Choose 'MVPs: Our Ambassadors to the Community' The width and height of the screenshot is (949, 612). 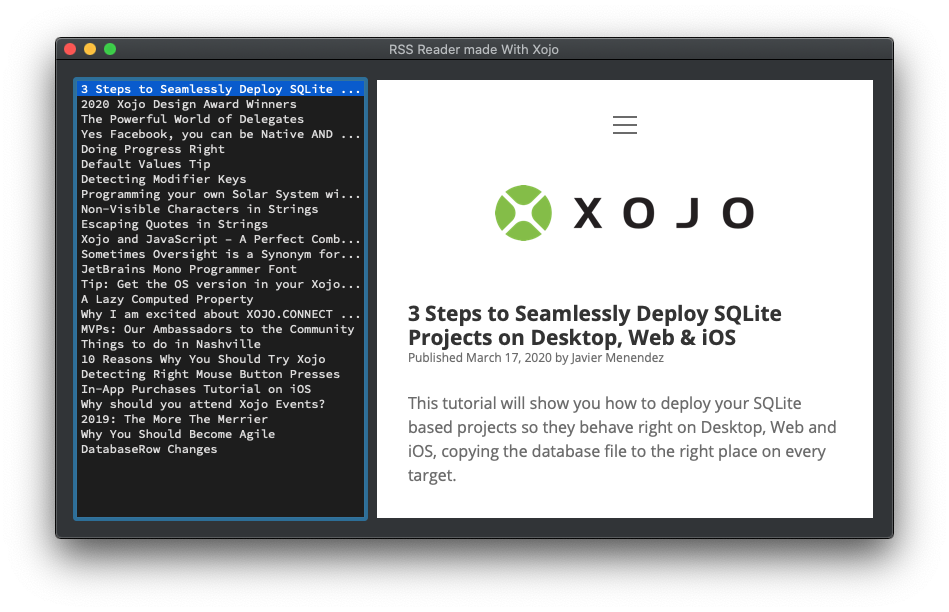point(221,329)
